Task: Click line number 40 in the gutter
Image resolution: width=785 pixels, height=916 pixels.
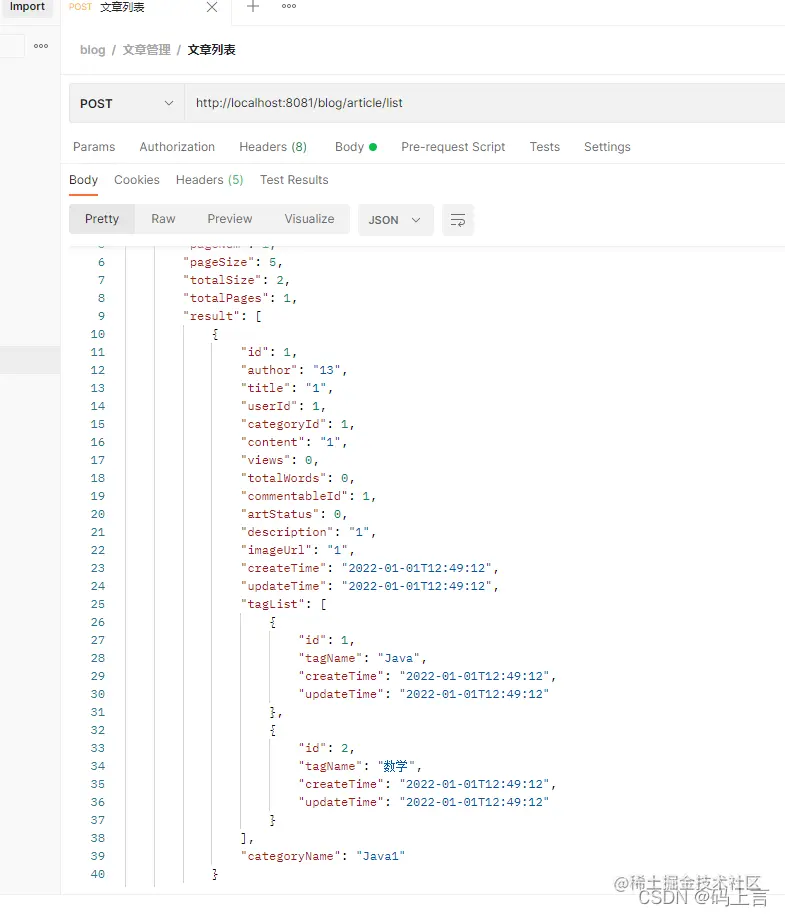Action: tap(98, 875)
